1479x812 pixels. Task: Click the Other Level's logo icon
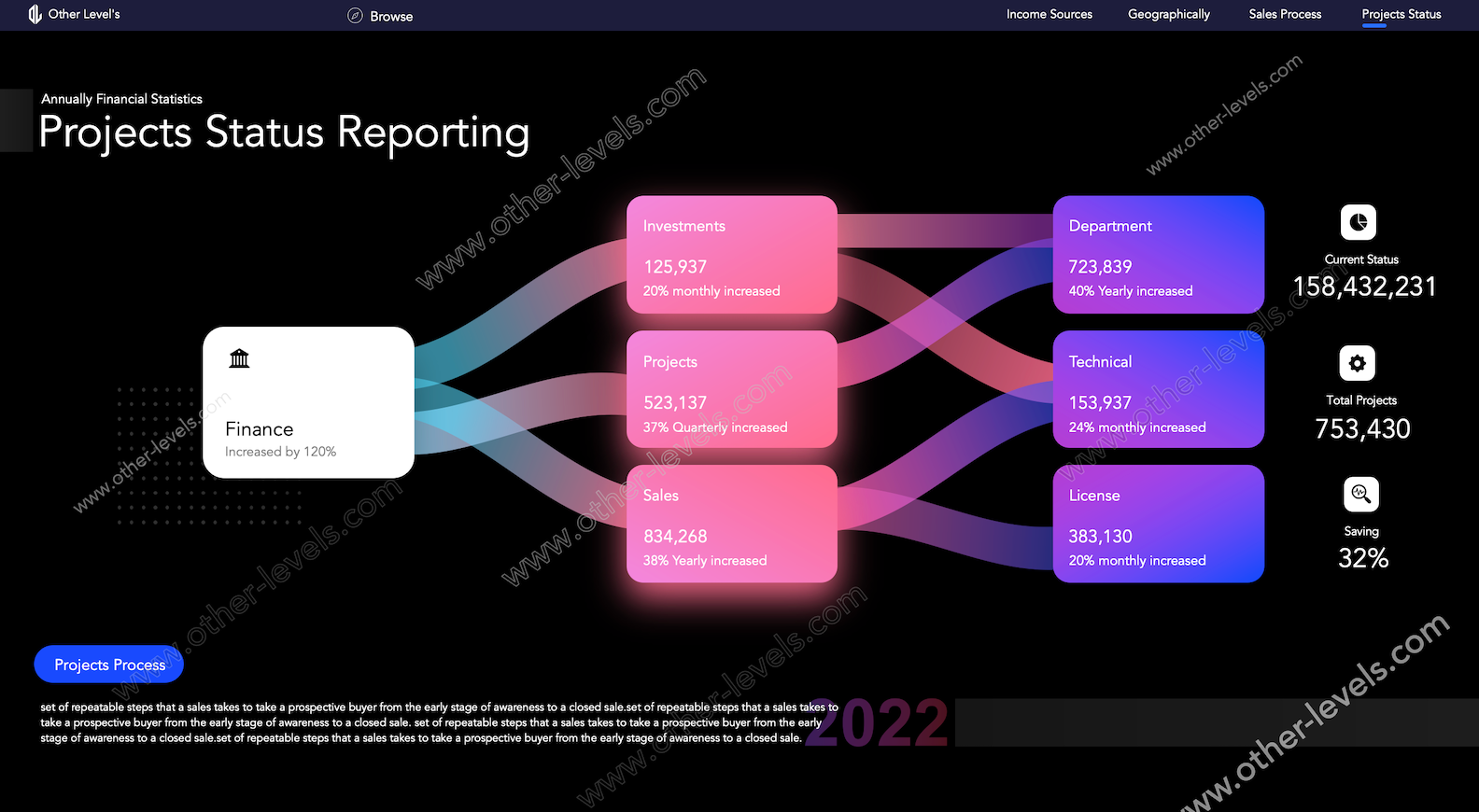35,14
